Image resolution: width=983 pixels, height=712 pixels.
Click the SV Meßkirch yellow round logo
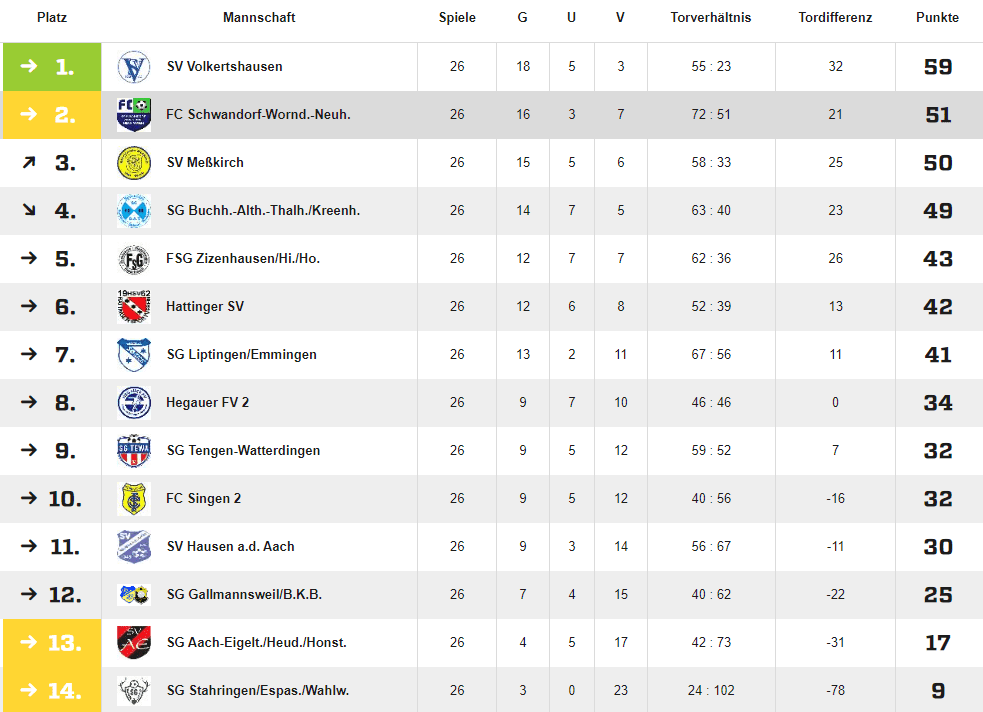point(134,163)
